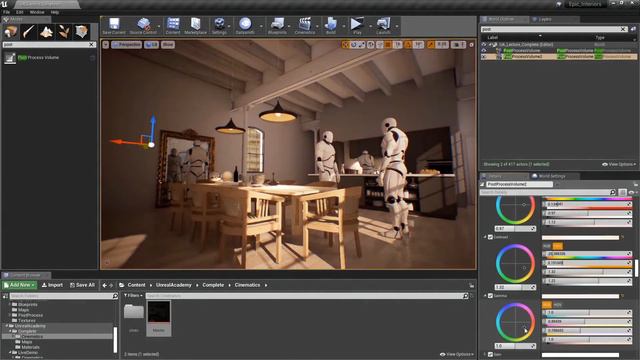Toggle the Gamma override checkbox
This screenshot has height=360, width=640.
(x=491, y=296)
